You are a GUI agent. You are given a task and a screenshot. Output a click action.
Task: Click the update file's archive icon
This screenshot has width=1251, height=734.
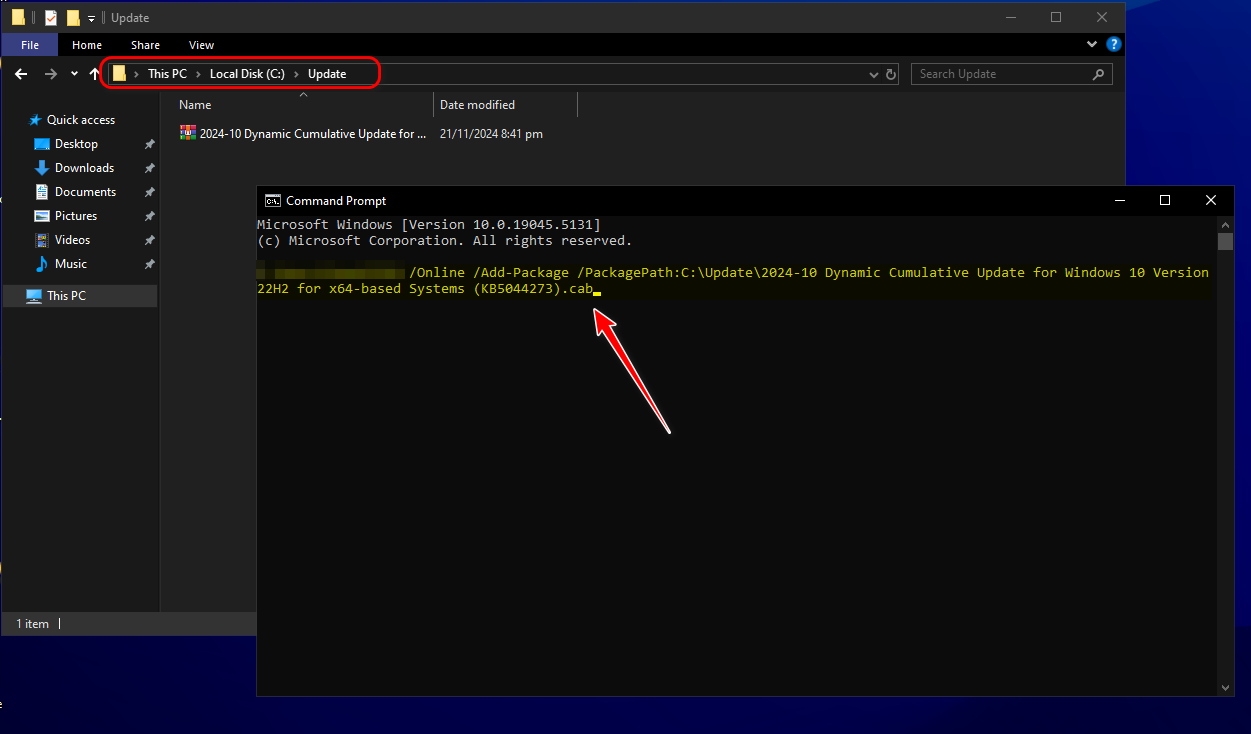click(x=188, y=133)
